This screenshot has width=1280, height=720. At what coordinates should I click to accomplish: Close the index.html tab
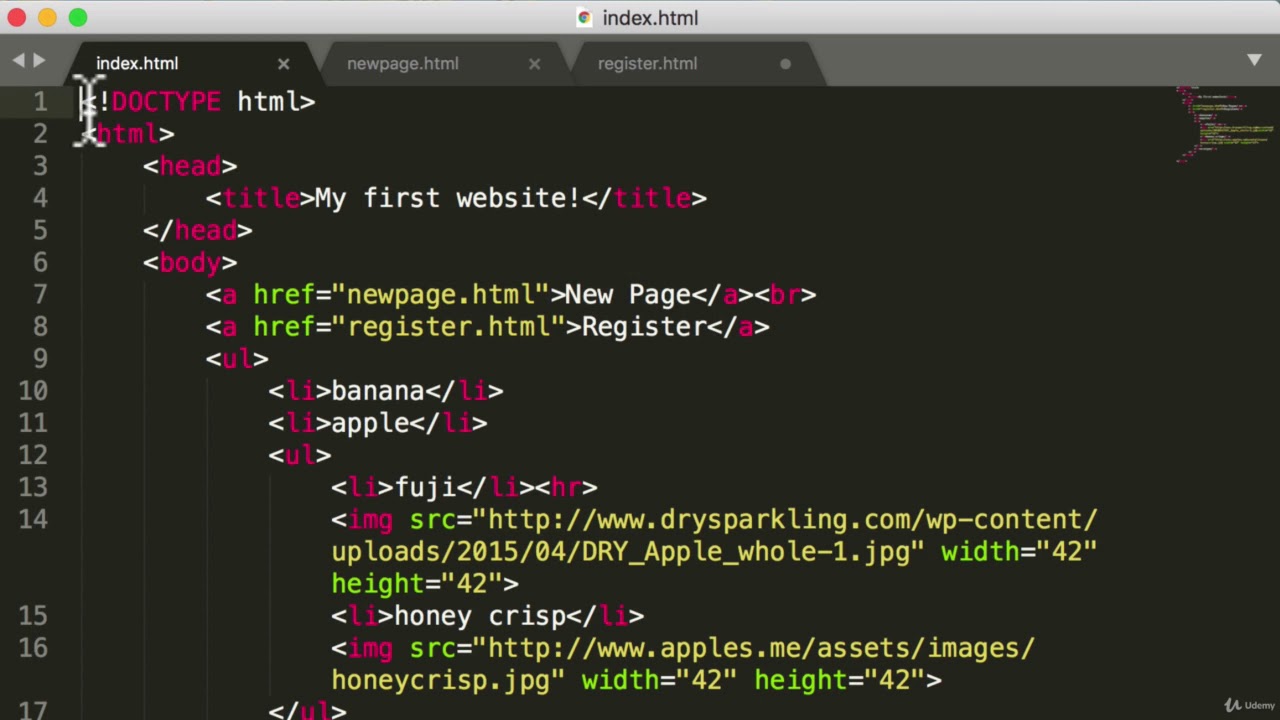pyautogui.click(x=283, y=63)
